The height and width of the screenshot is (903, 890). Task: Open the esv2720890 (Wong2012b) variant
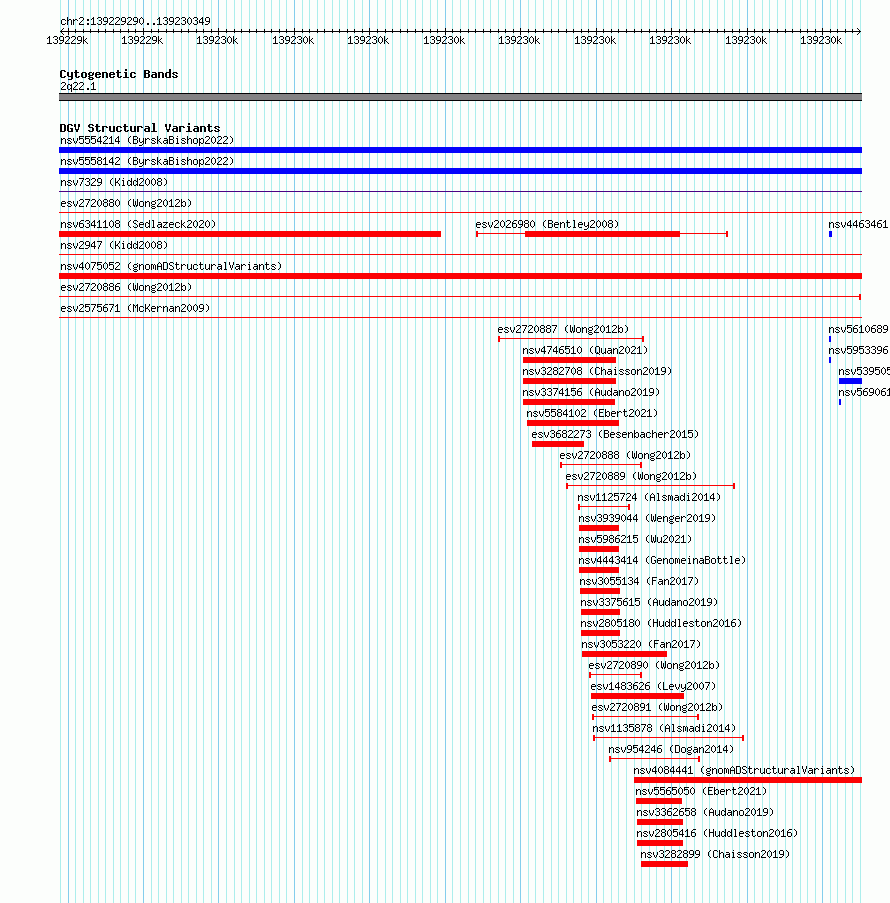pyautogui.click(x=654, y=666)
